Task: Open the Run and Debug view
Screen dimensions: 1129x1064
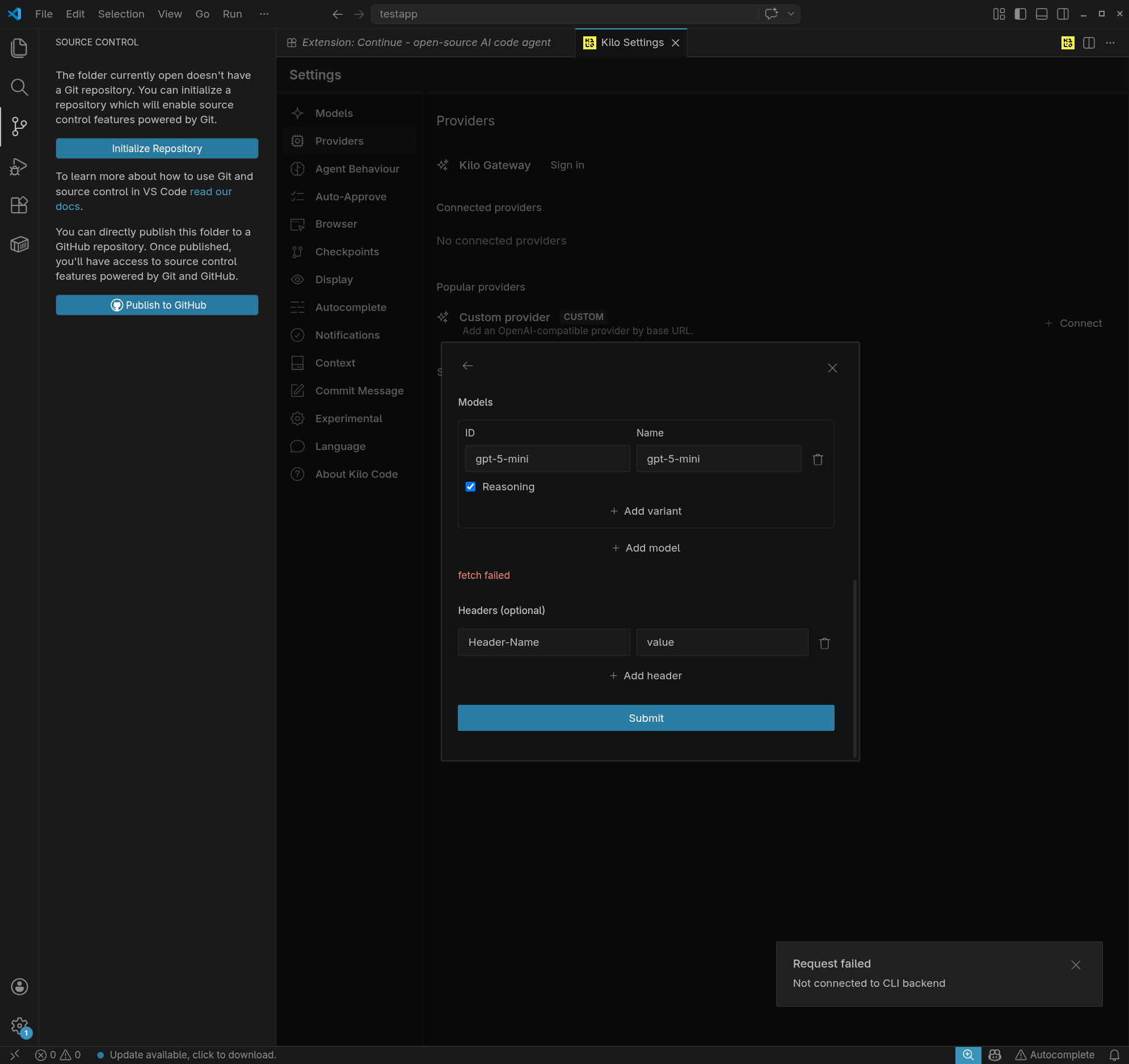Action: (x=19, y=166)
